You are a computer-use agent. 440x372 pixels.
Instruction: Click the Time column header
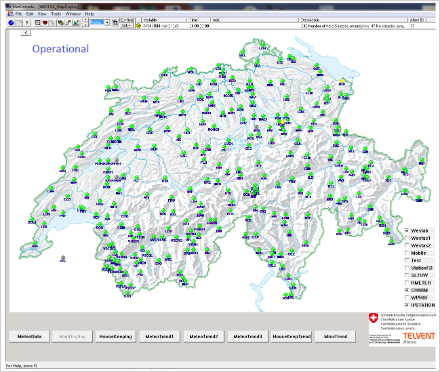199,20
